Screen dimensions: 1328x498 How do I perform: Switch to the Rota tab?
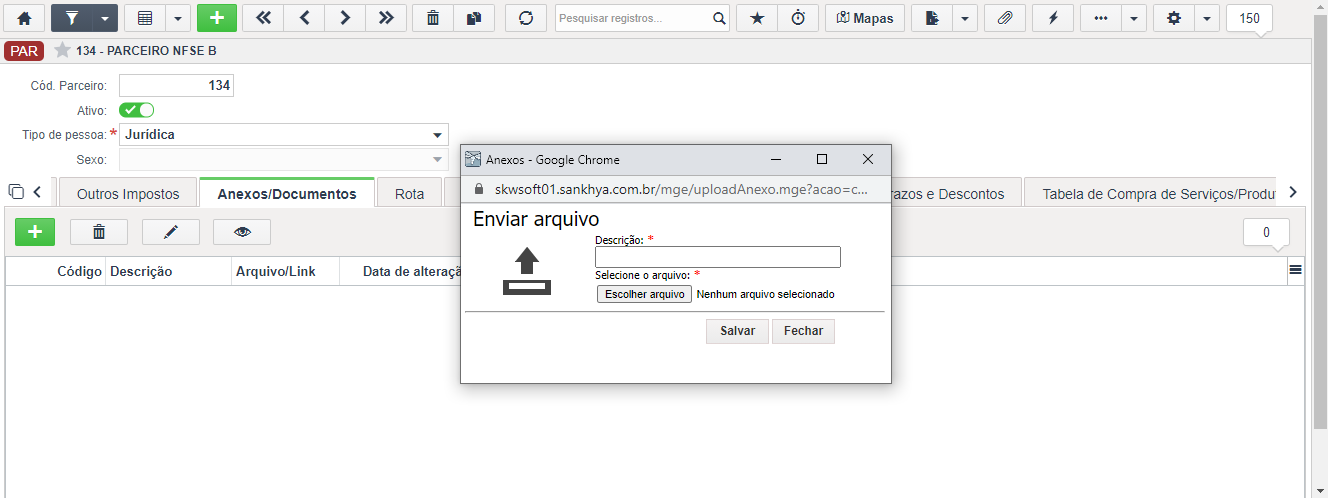click(410, 194)
